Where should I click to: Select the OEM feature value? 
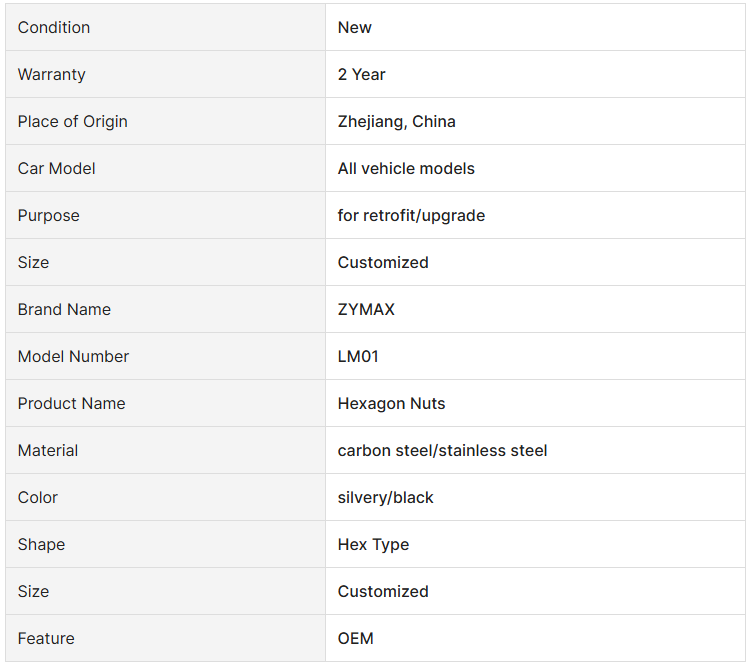point(355,638)
